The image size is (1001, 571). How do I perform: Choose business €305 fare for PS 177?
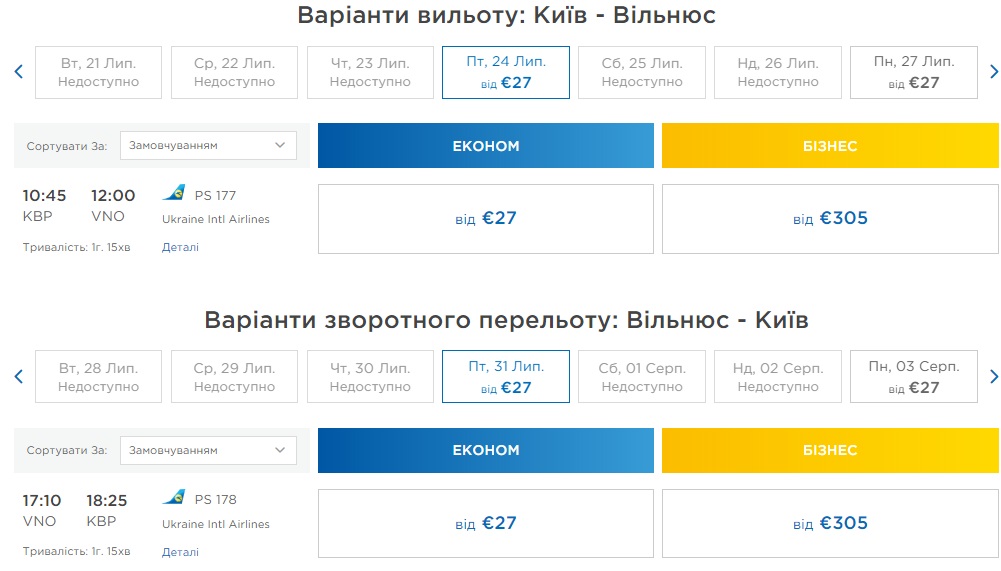(830, 219)
